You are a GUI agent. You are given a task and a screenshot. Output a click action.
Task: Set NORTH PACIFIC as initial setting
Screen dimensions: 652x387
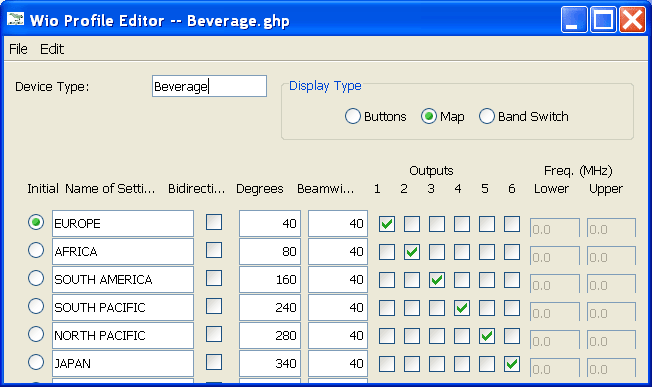pos(36,334)
